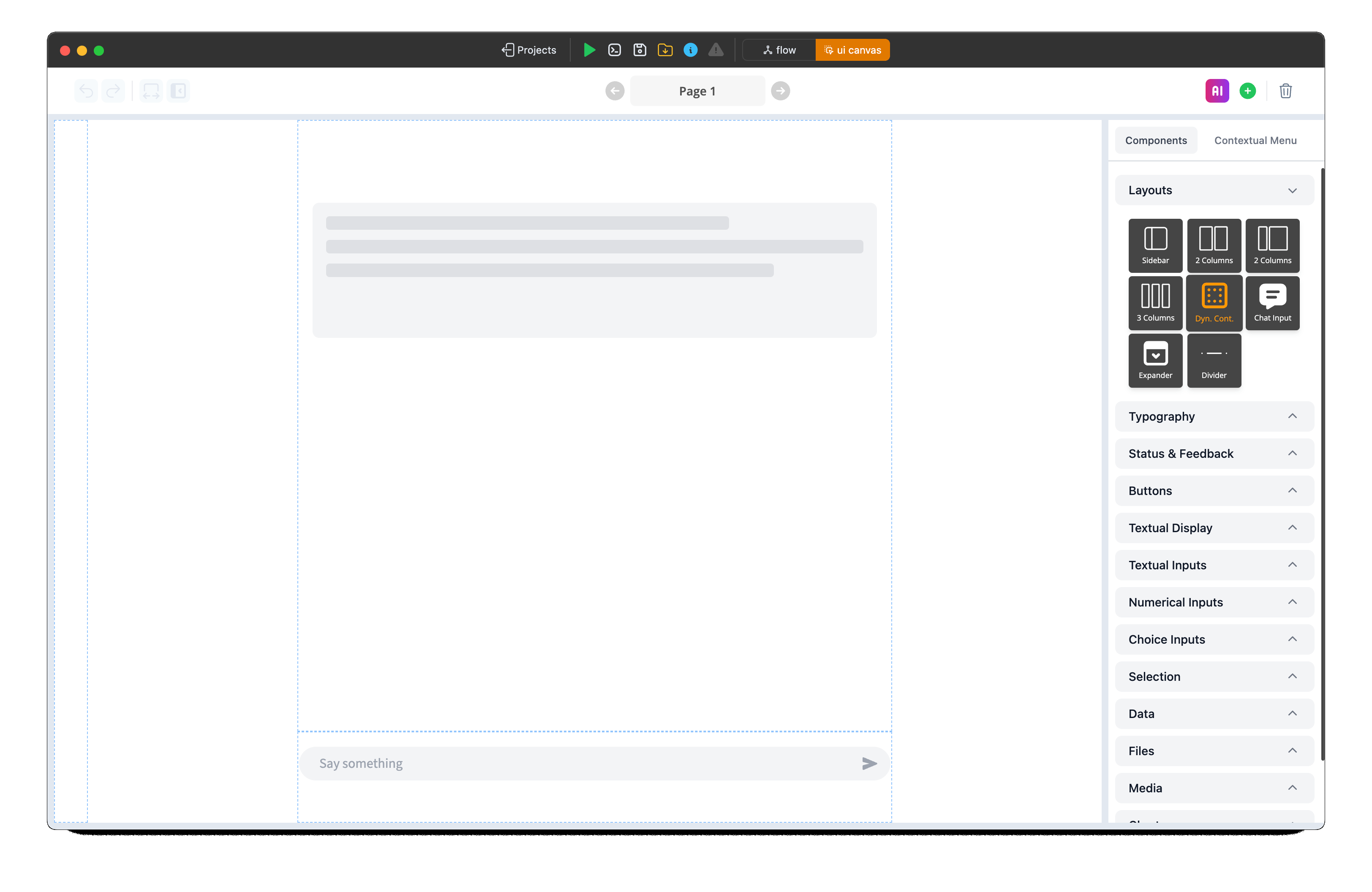Go back to Projects
Viewport: 1372px width, 892px height.
(528, 50)
